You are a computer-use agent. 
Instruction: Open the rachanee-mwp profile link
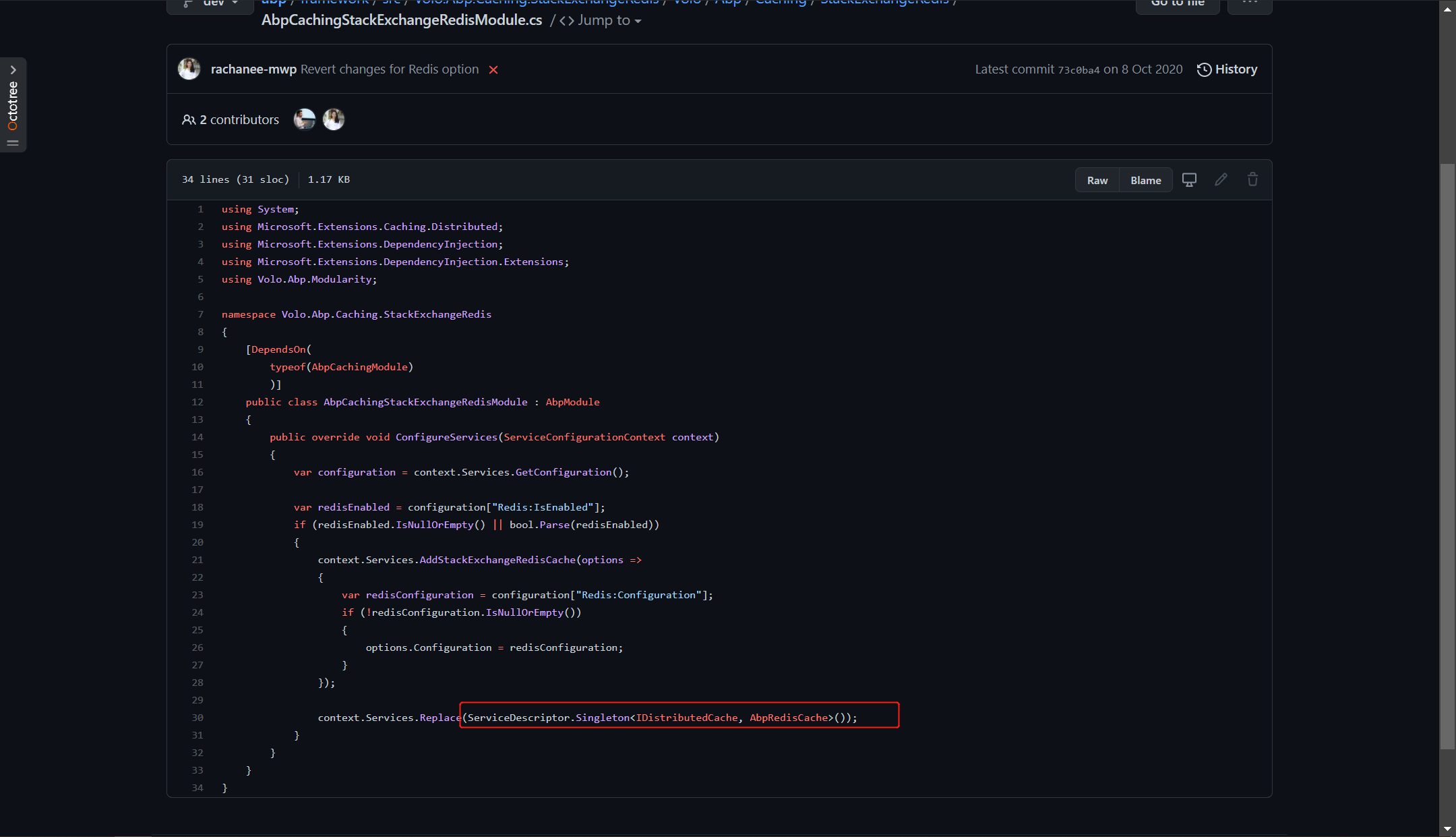click(x=253, y=69)
